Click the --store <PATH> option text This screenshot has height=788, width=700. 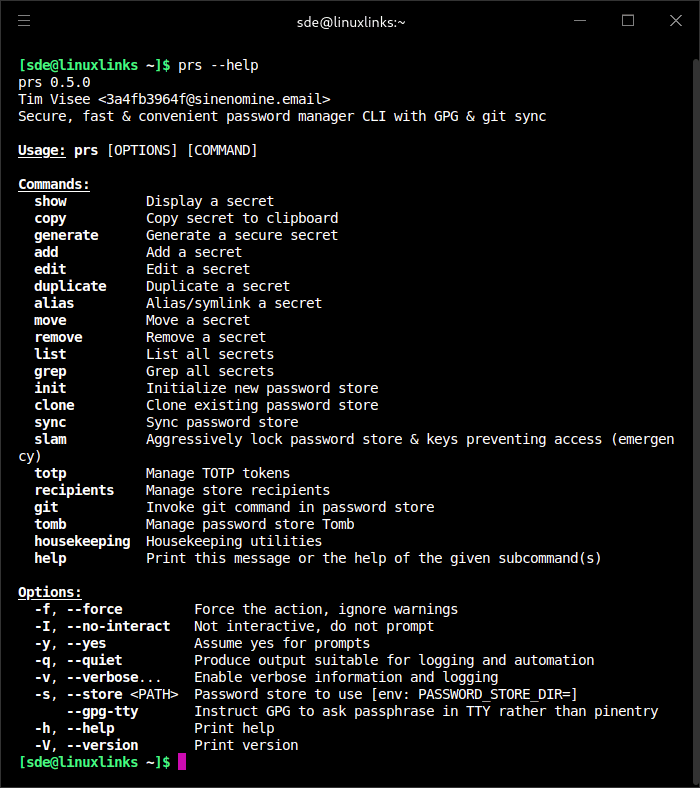[123, 694]
